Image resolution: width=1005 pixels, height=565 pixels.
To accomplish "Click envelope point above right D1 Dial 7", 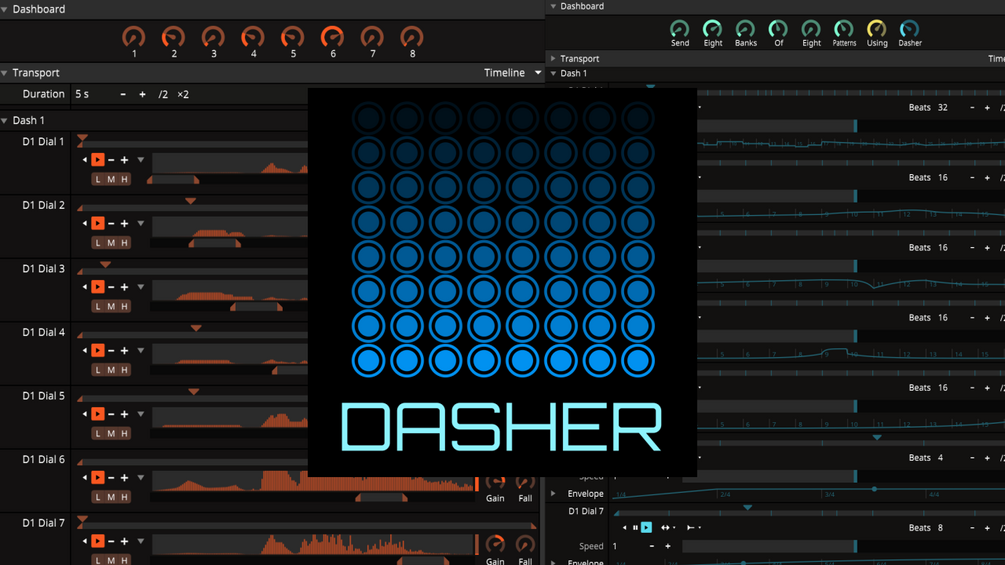I will [x=874, y=489].
